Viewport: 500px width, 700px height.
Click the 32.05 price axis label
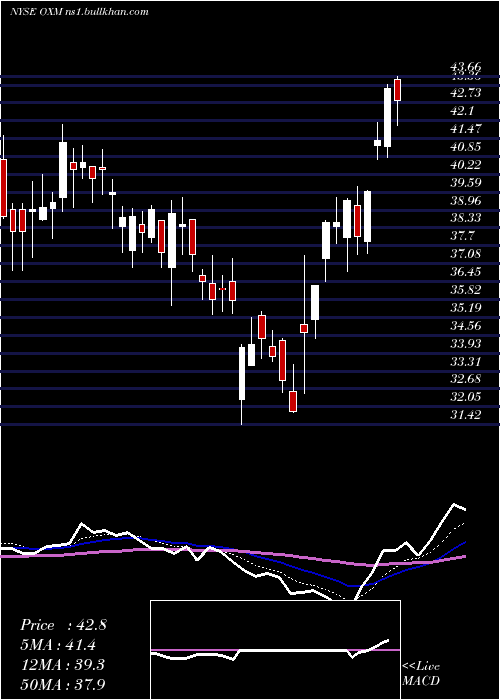(466, 396)
